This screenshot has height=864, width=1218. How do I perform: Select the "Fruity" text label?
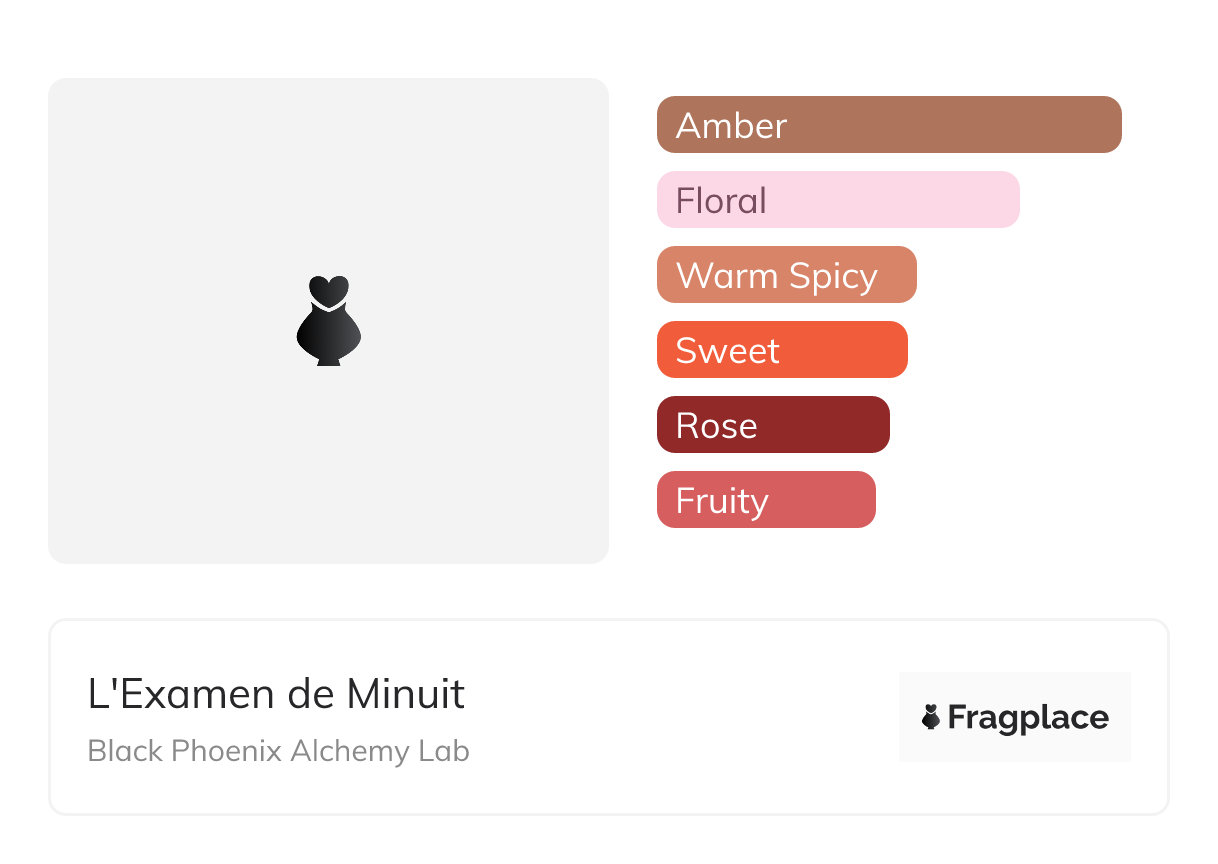pyautogui.click(x=722, y=501)
